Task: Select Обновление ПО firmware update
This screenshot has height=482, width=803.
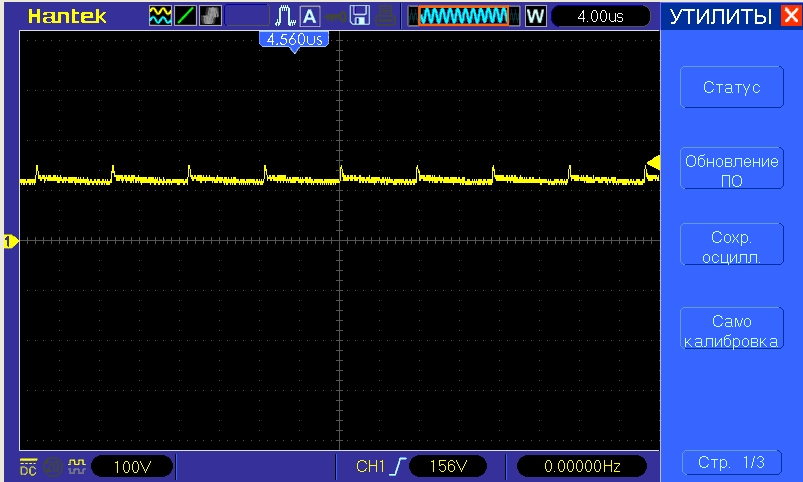Action: pyautogui.click(x=731, y=170)
